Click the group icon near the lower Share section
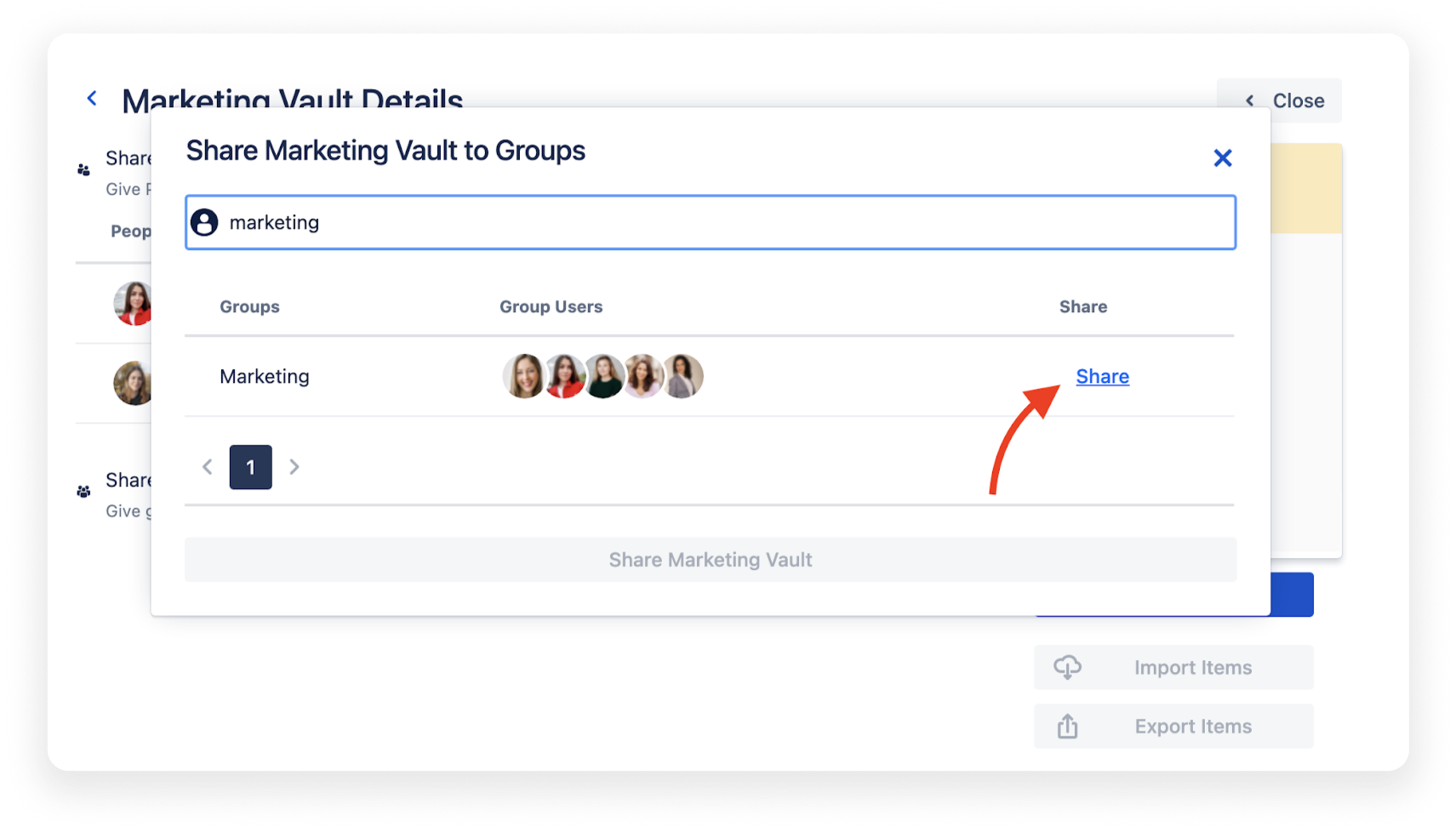This screenshot has width=1456, height=832. 83,491
